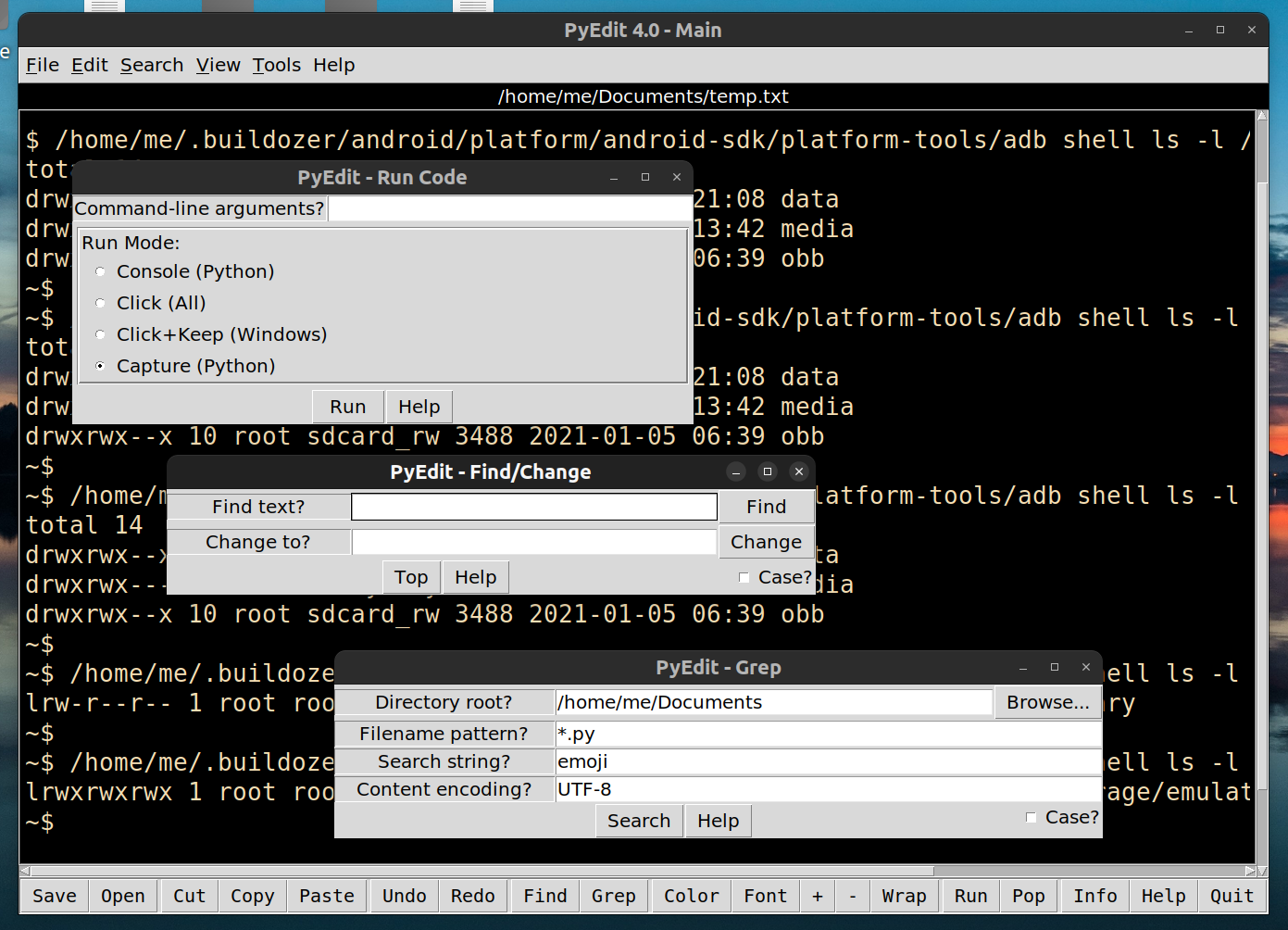Click Find button in Find/Change dialog
This screenshot has height=930, width=1288.
(767, 507)
